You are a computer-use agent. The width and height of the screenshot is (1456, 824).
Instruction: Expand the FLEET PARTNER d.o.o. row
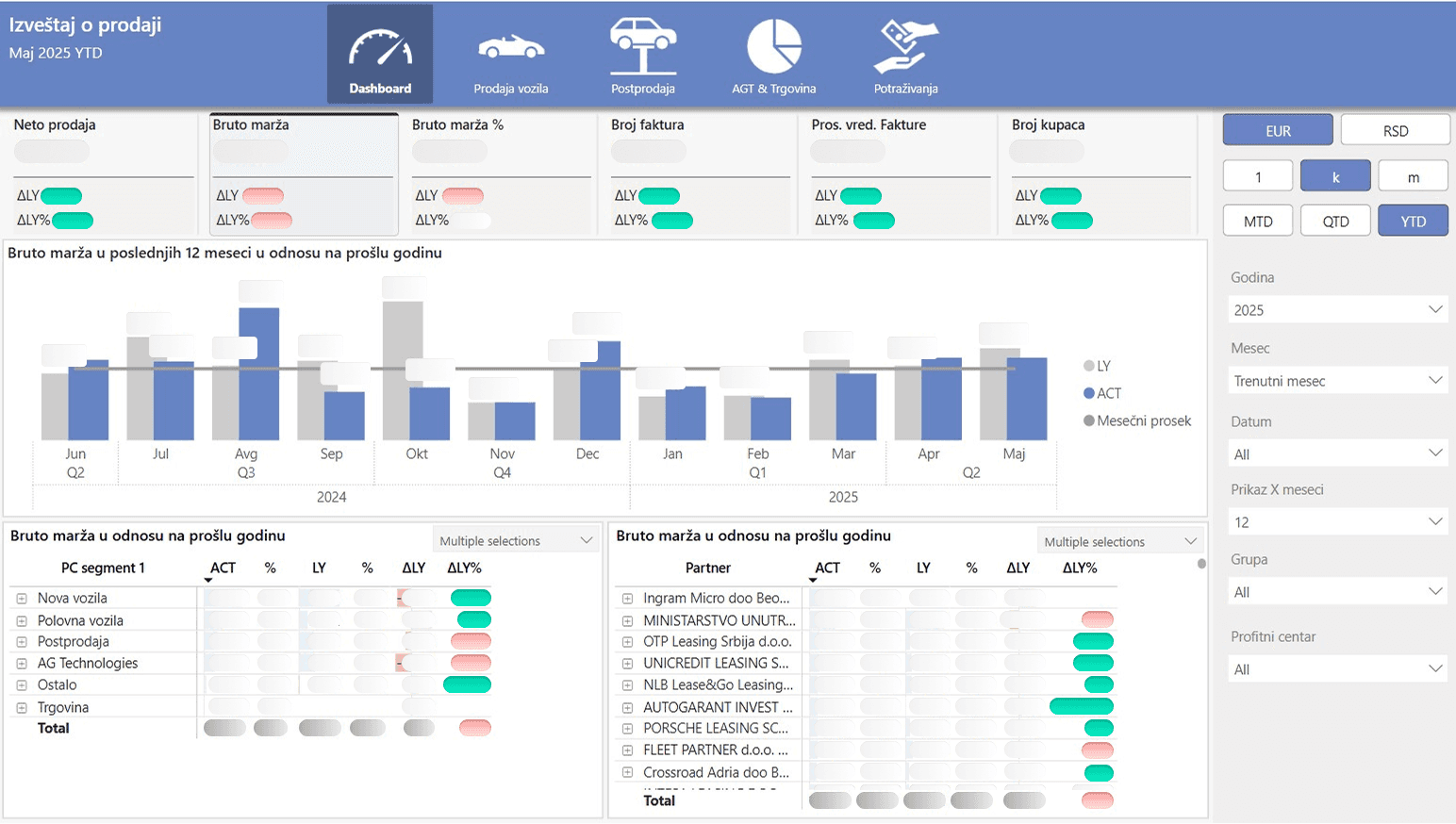[627, 750]
